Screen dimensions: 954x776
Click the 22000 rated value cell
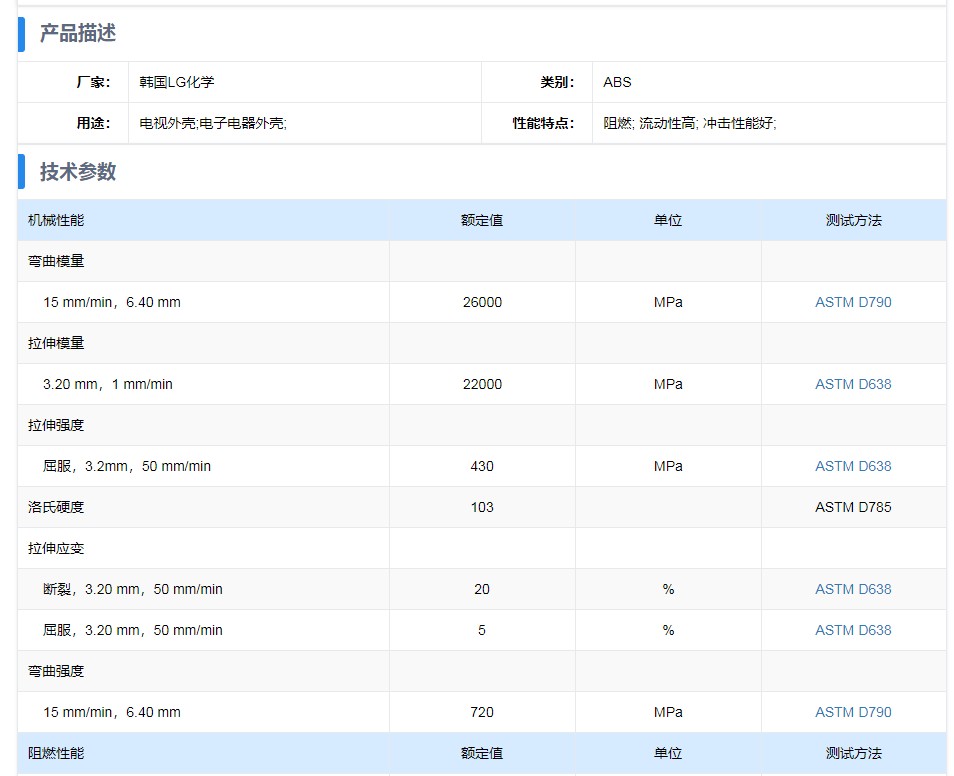[x=482, y=384]
